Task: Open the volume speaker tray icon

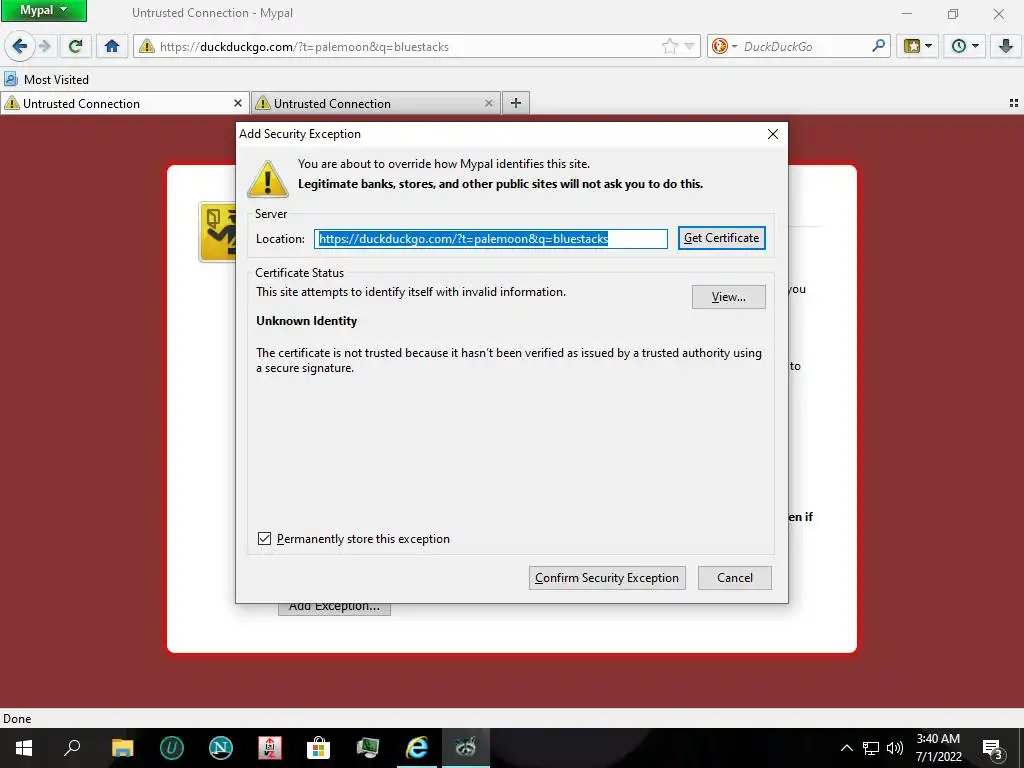Action: pyautogui.click(x=895, y=748)
